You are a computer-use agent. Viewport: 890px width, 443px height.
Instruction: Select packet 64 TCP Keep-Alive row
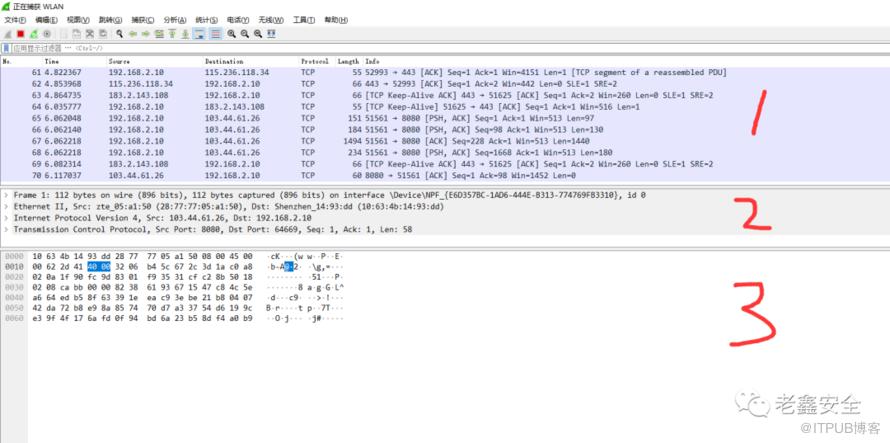tap(445, 107)
